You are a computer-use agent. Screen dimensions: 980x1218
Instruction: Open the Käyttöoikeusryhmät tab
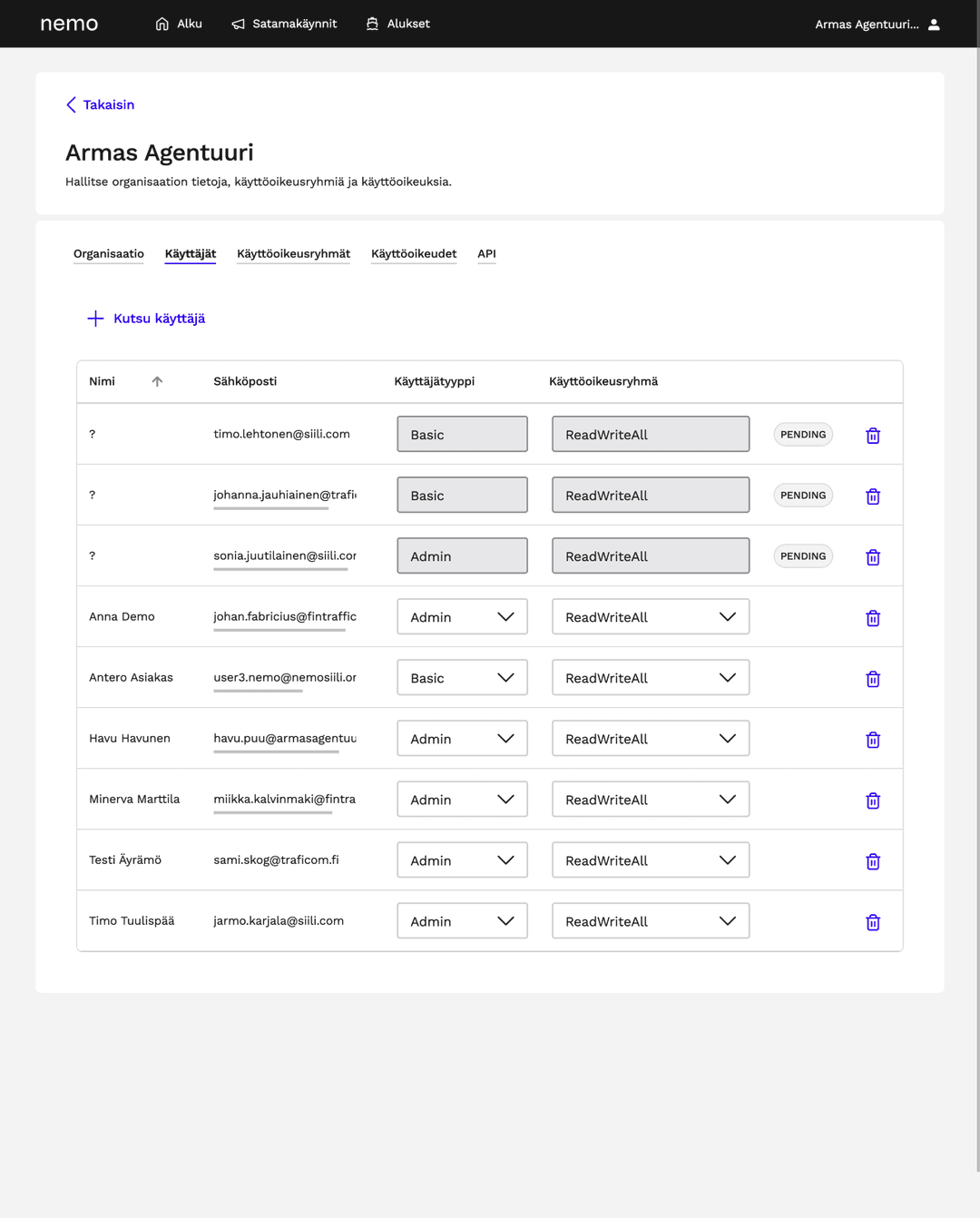[293, 254]
